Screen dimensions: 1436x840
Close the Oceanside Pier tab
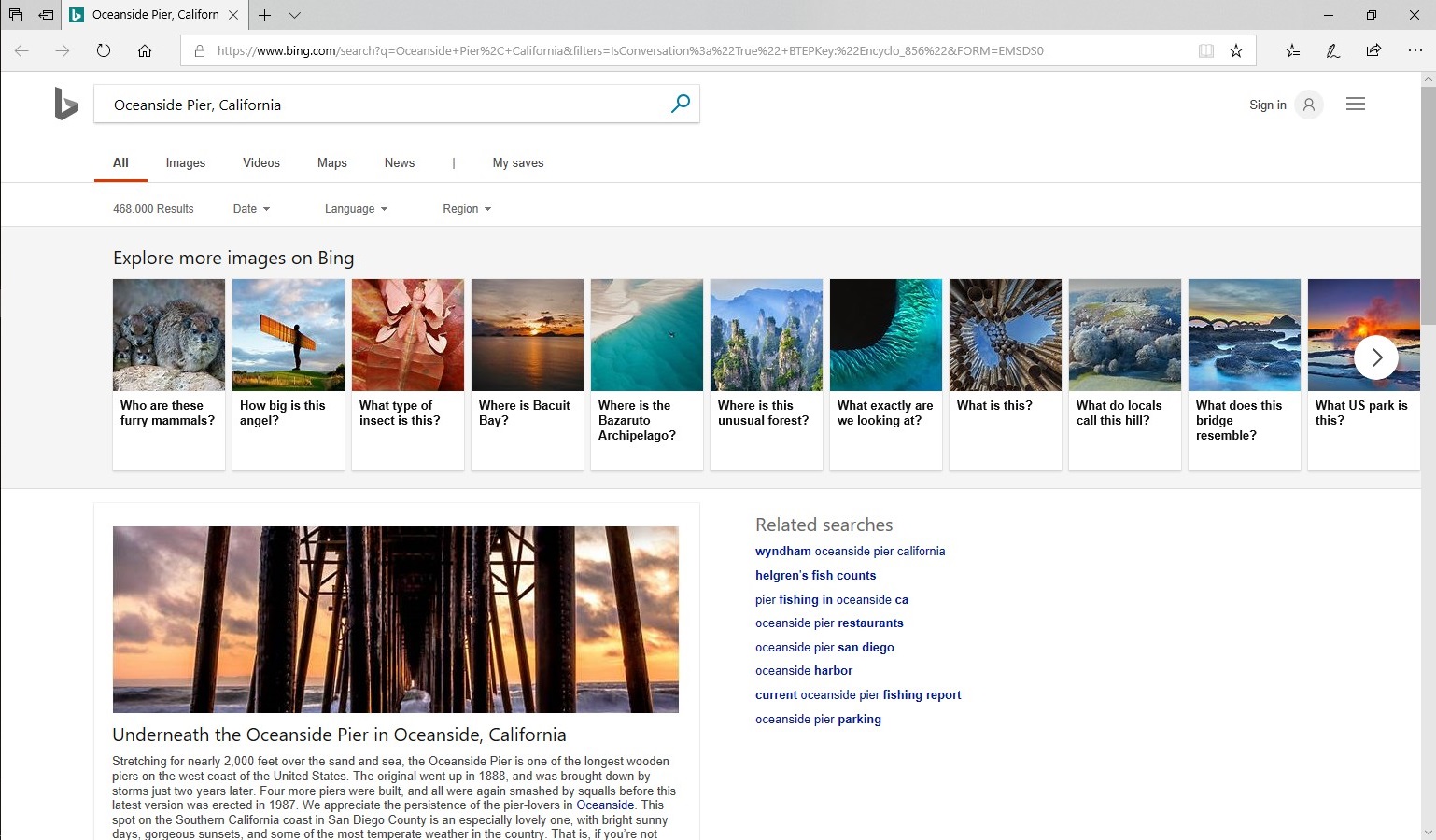[x=233, y=15]
